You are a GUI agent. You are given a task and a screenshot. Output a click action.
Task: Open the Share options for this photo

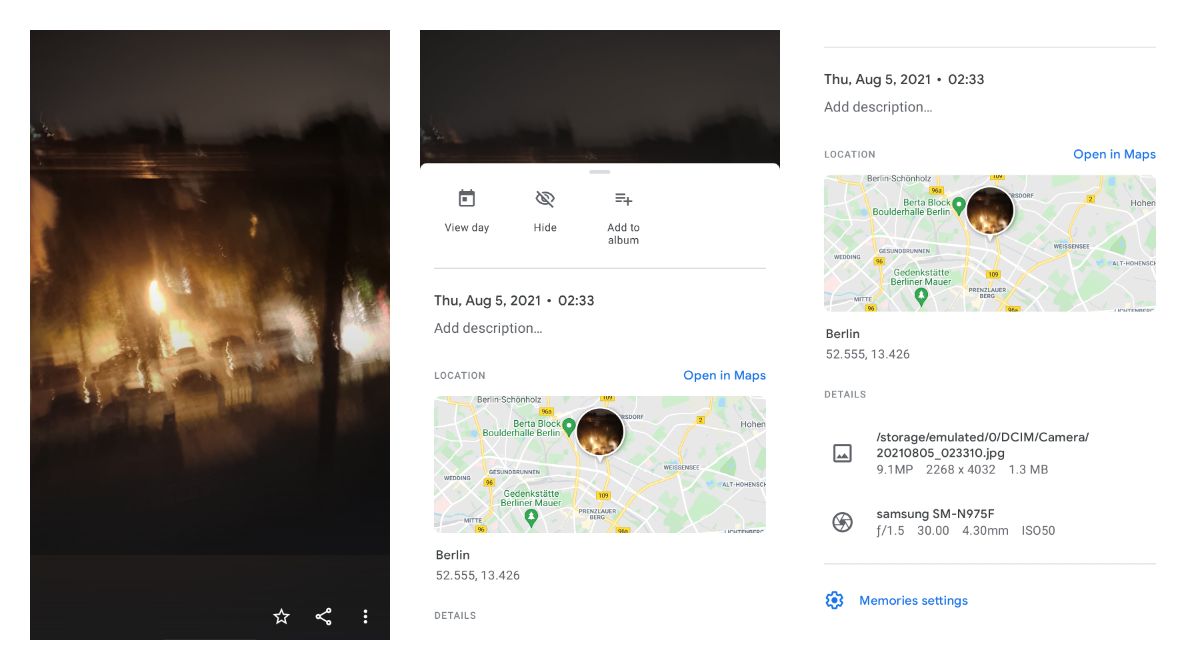pyautogui.click(x=323, y=616)
